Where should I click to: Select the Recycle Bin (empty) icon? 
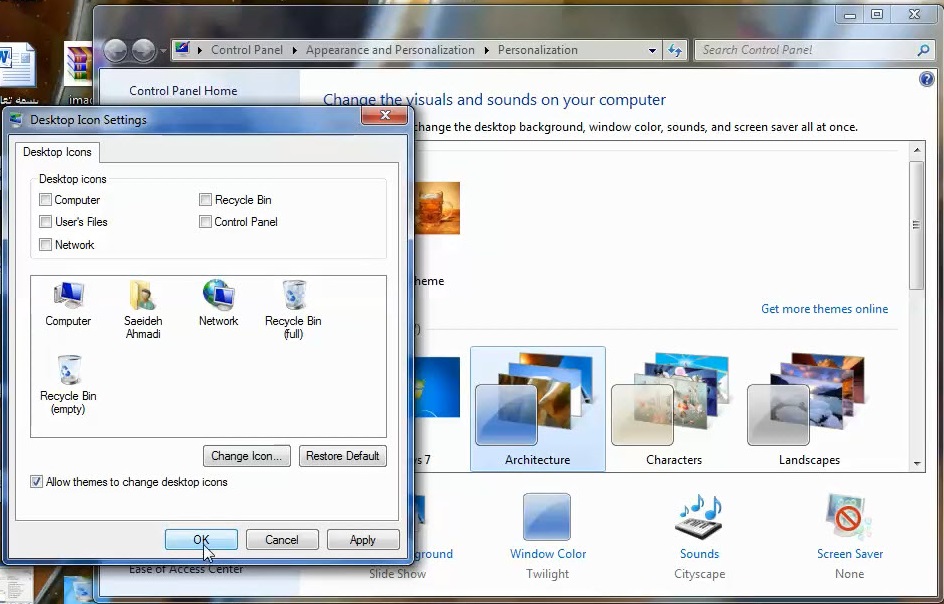[x=69, y=370]
